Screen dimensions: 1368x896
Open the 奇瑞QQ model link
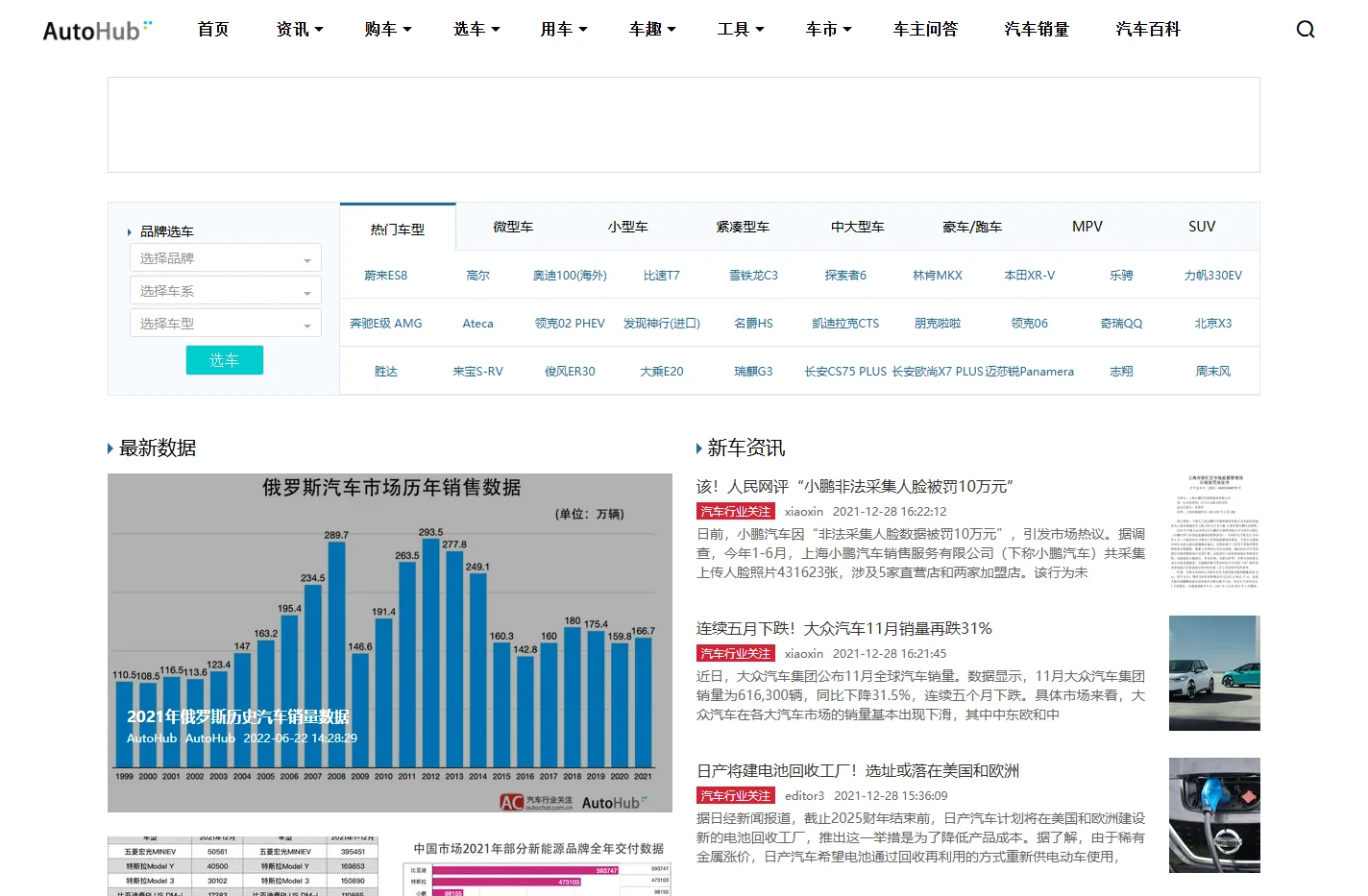1121,324
